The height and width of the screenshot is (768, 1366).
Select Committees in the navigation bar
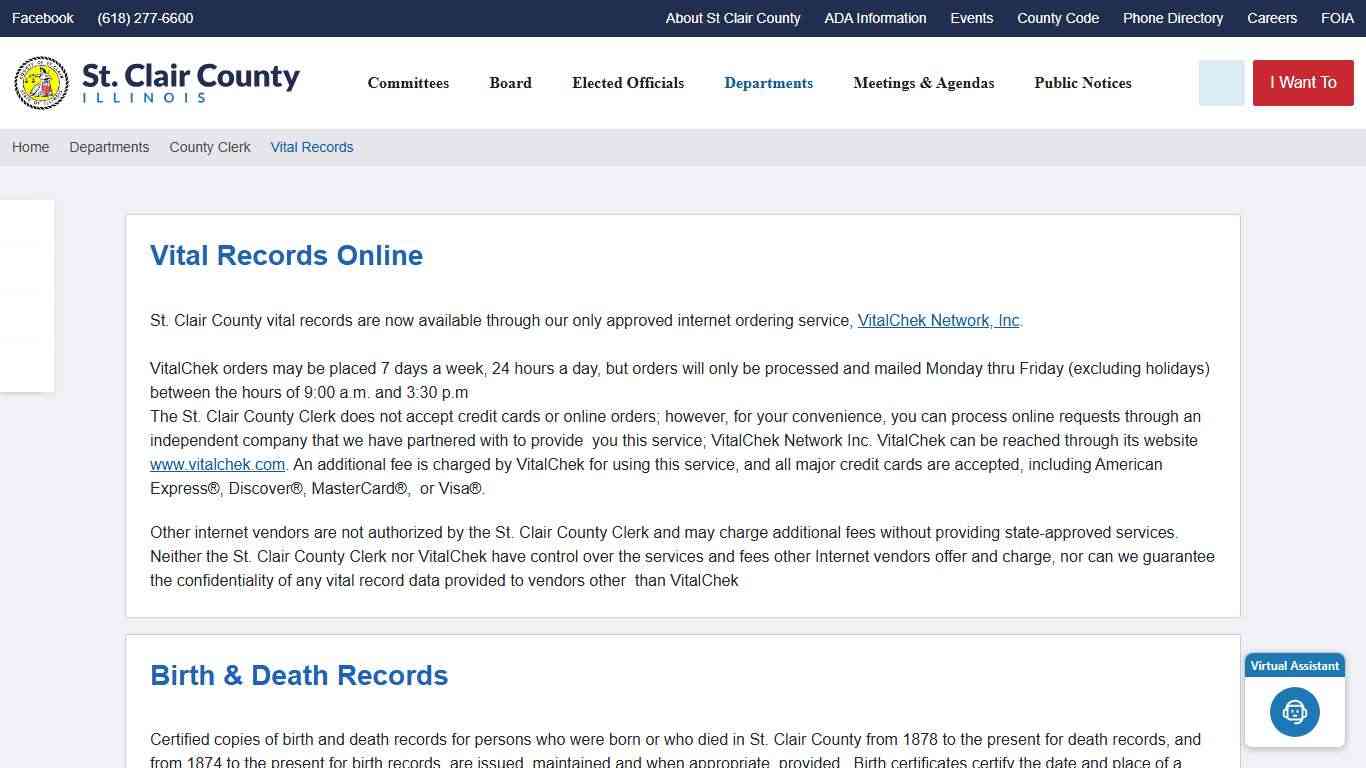click(x=408, y=83)
